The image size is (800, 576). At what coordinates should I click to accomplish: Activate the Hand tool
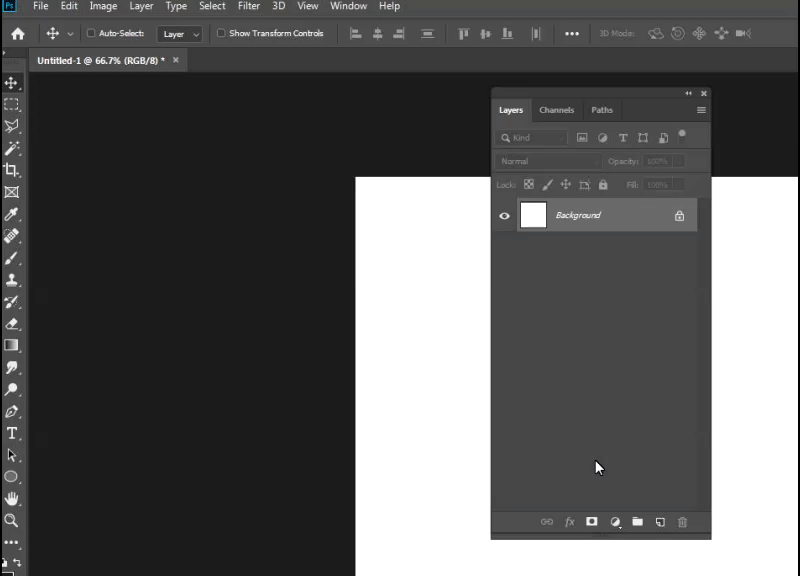tap(12, 498)
